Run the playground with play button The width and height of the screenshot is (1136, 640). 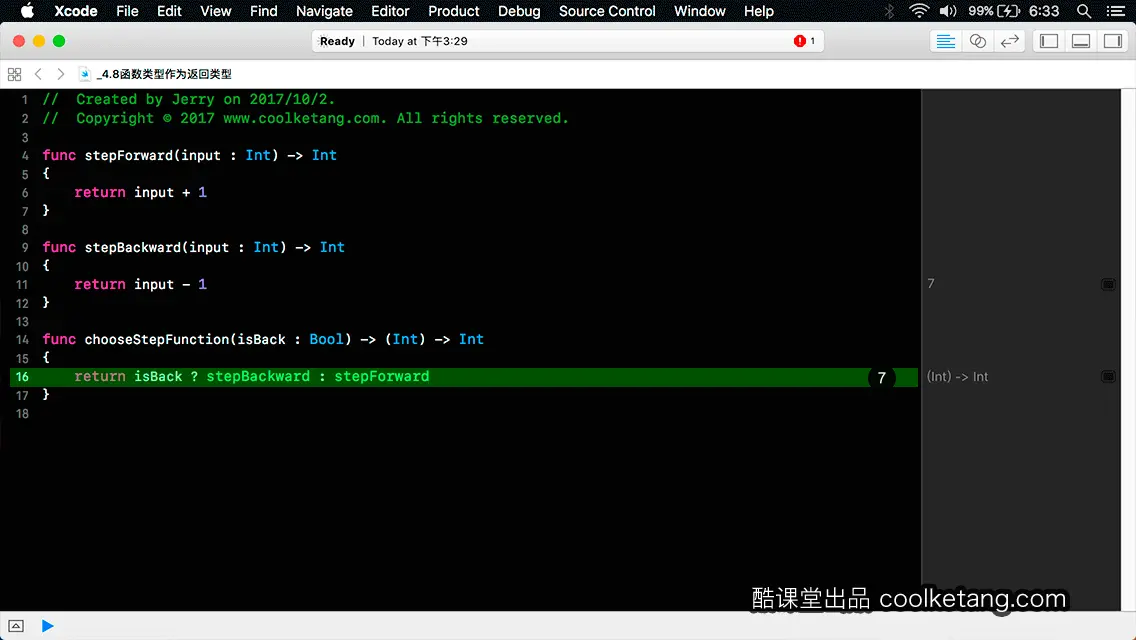coord(47,626)
